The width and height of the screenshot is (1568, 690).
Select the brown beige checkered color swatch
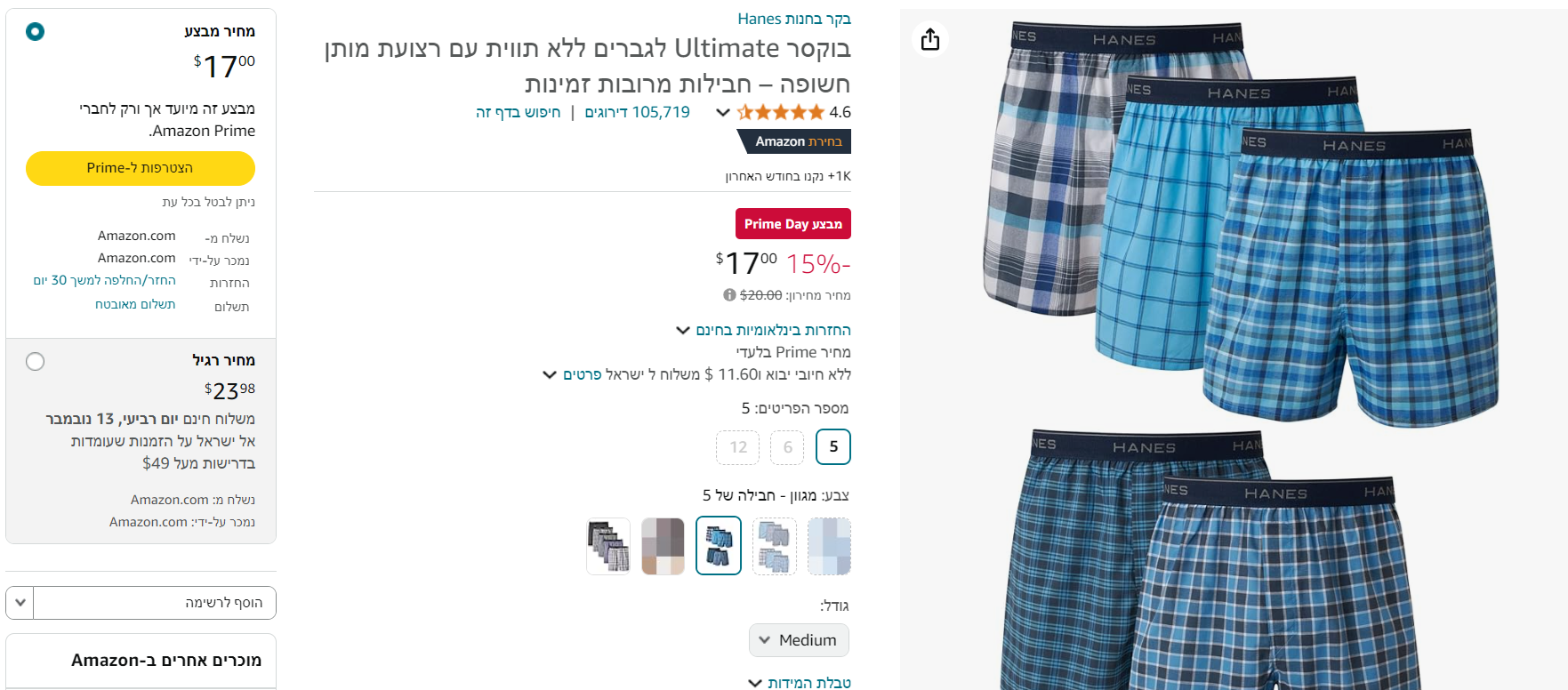(663, 546)
